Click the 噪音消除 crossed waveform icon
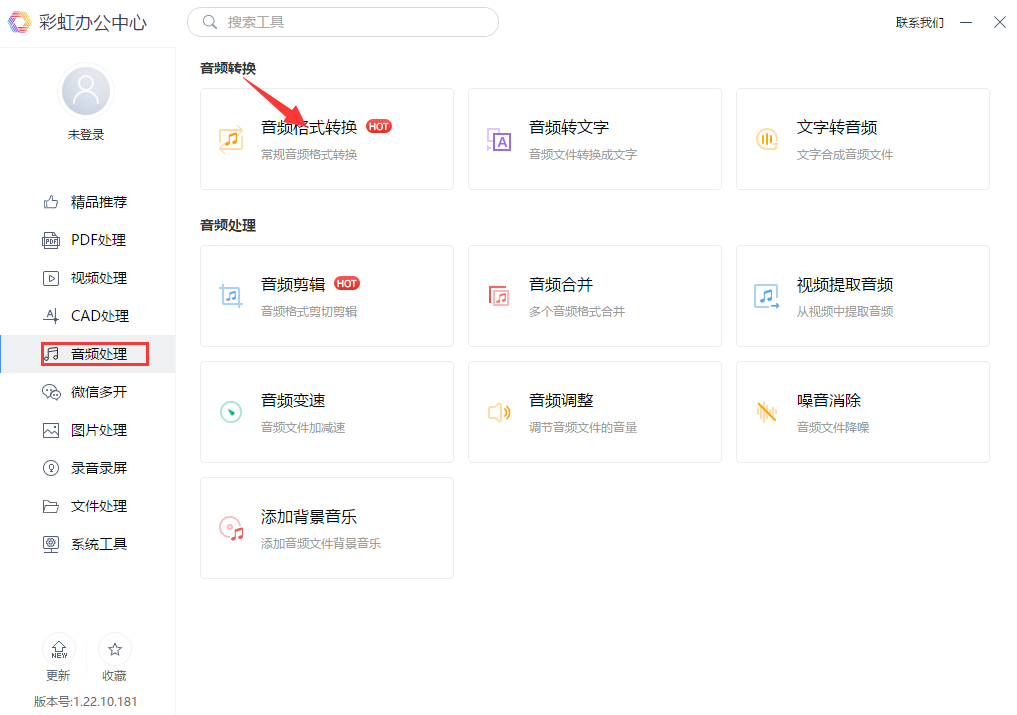The image size is (1017, 715). point(767,411)
